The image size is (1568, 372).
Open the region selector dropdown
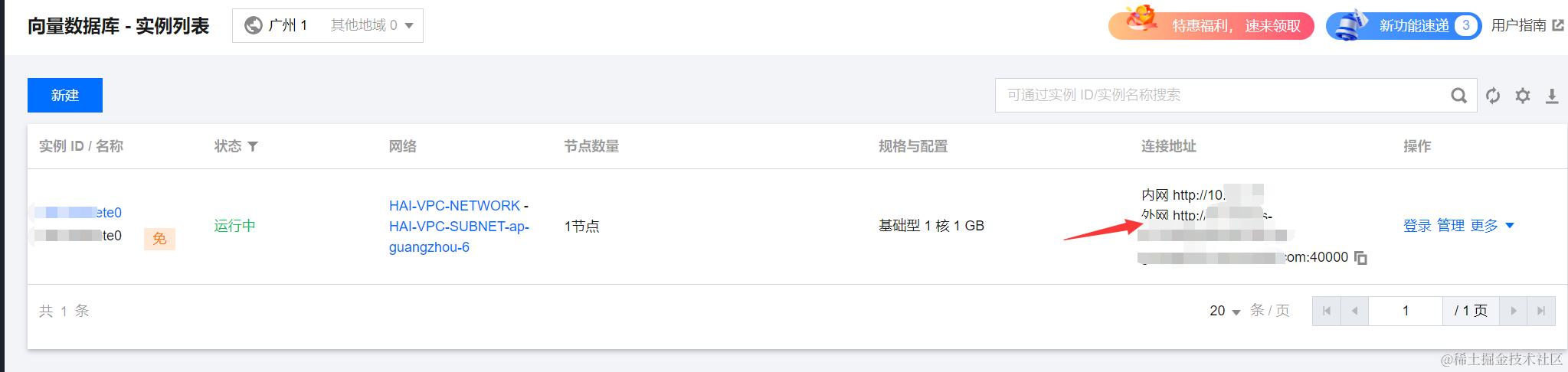328,25
